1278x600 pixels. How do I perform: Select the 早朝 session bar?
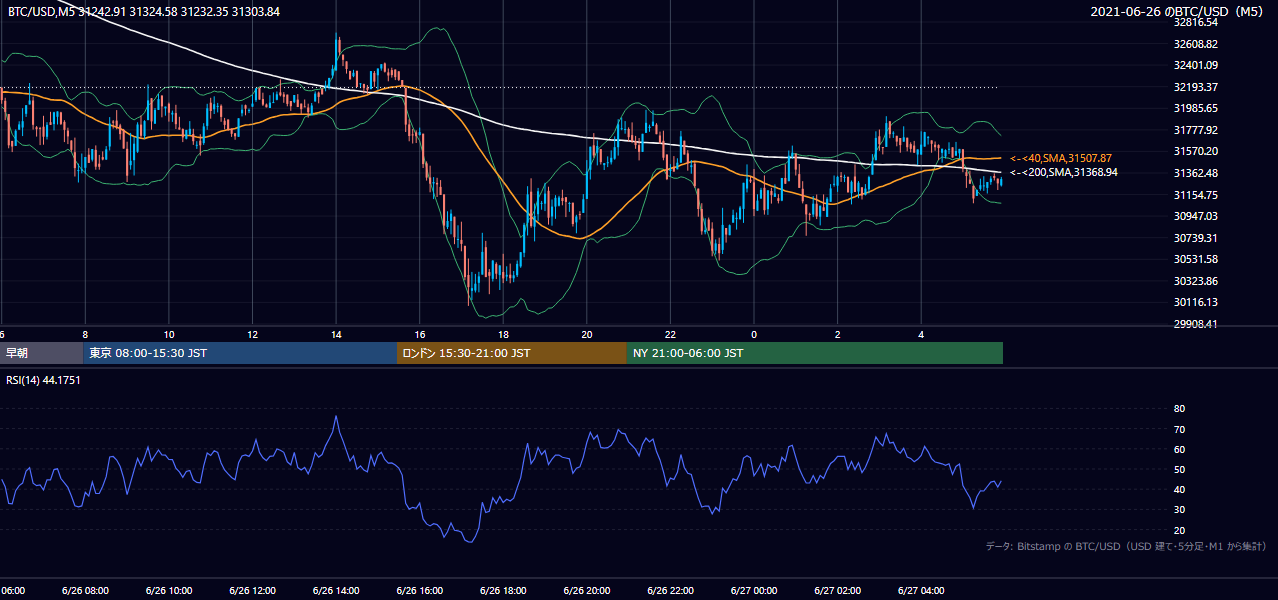tap(41, 353)
